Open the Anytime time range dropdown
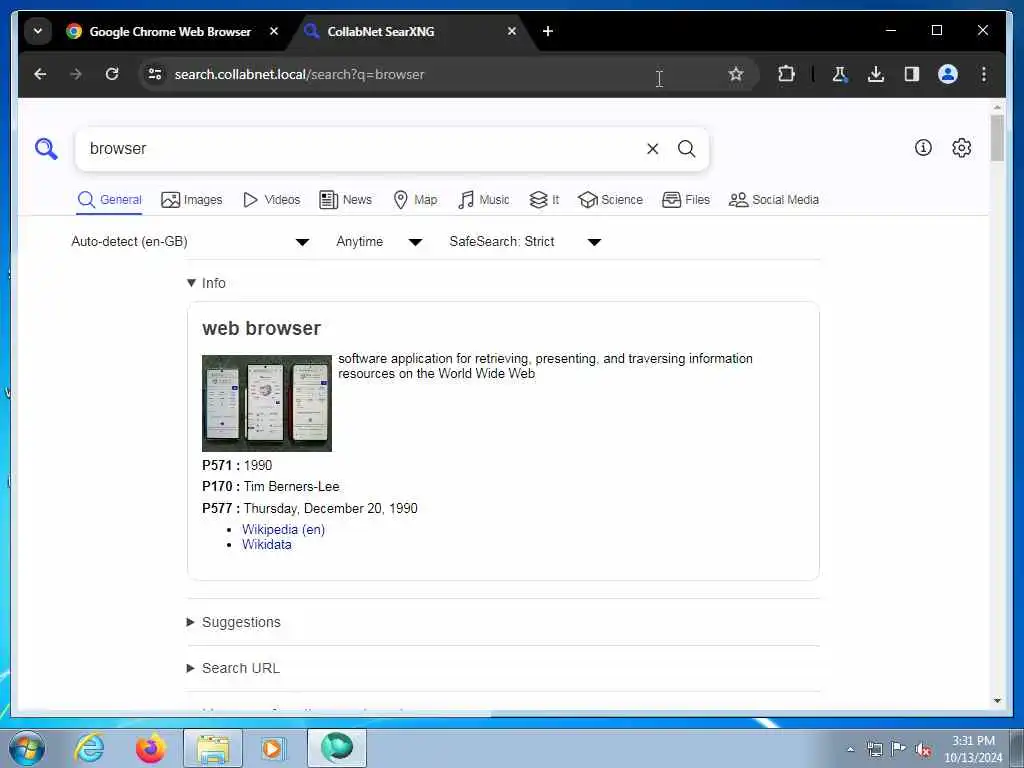The height and width of the screenshot is (768, 1024). point(379,242)
